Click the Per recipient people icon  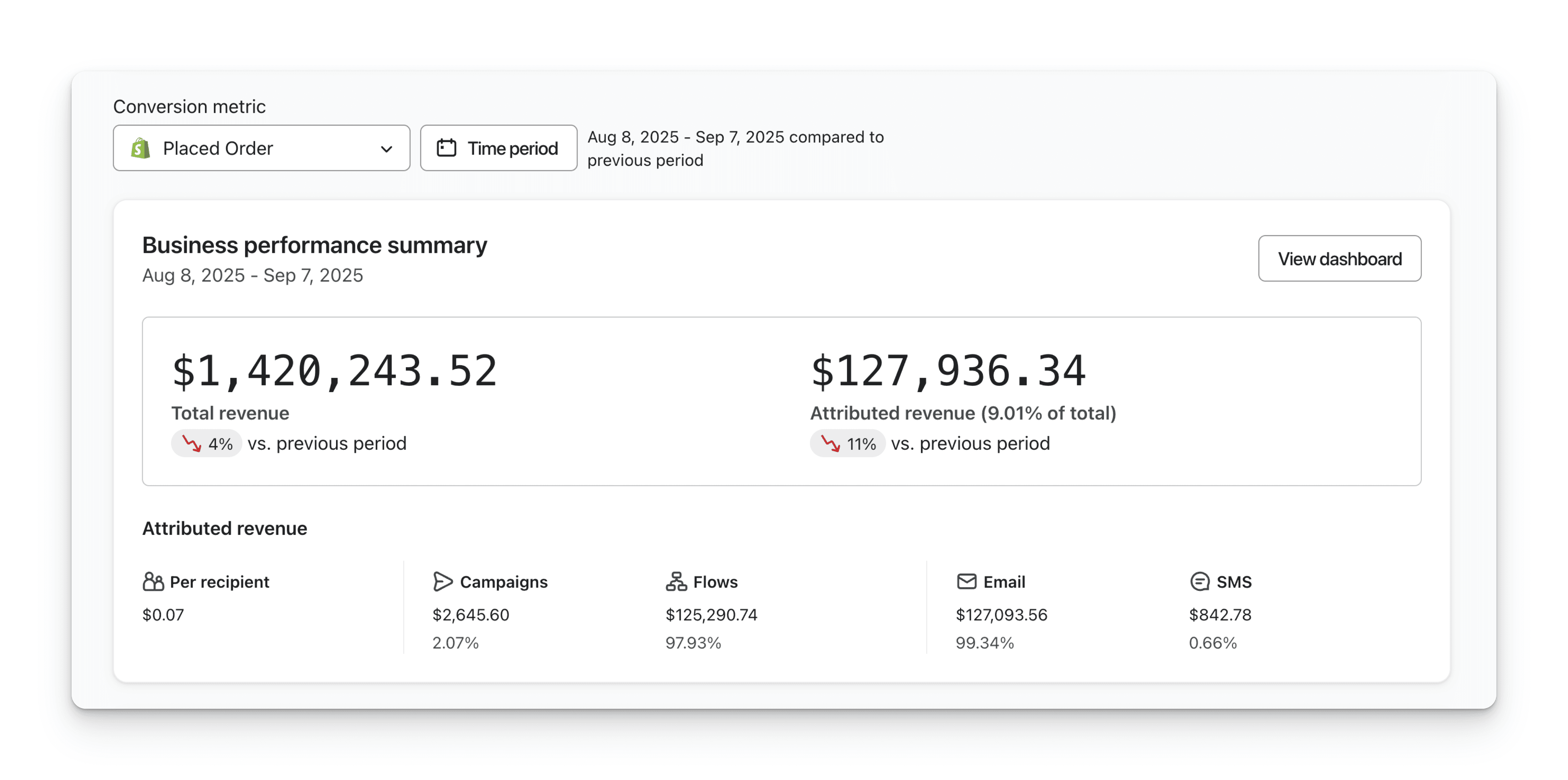tap(153, 582)
